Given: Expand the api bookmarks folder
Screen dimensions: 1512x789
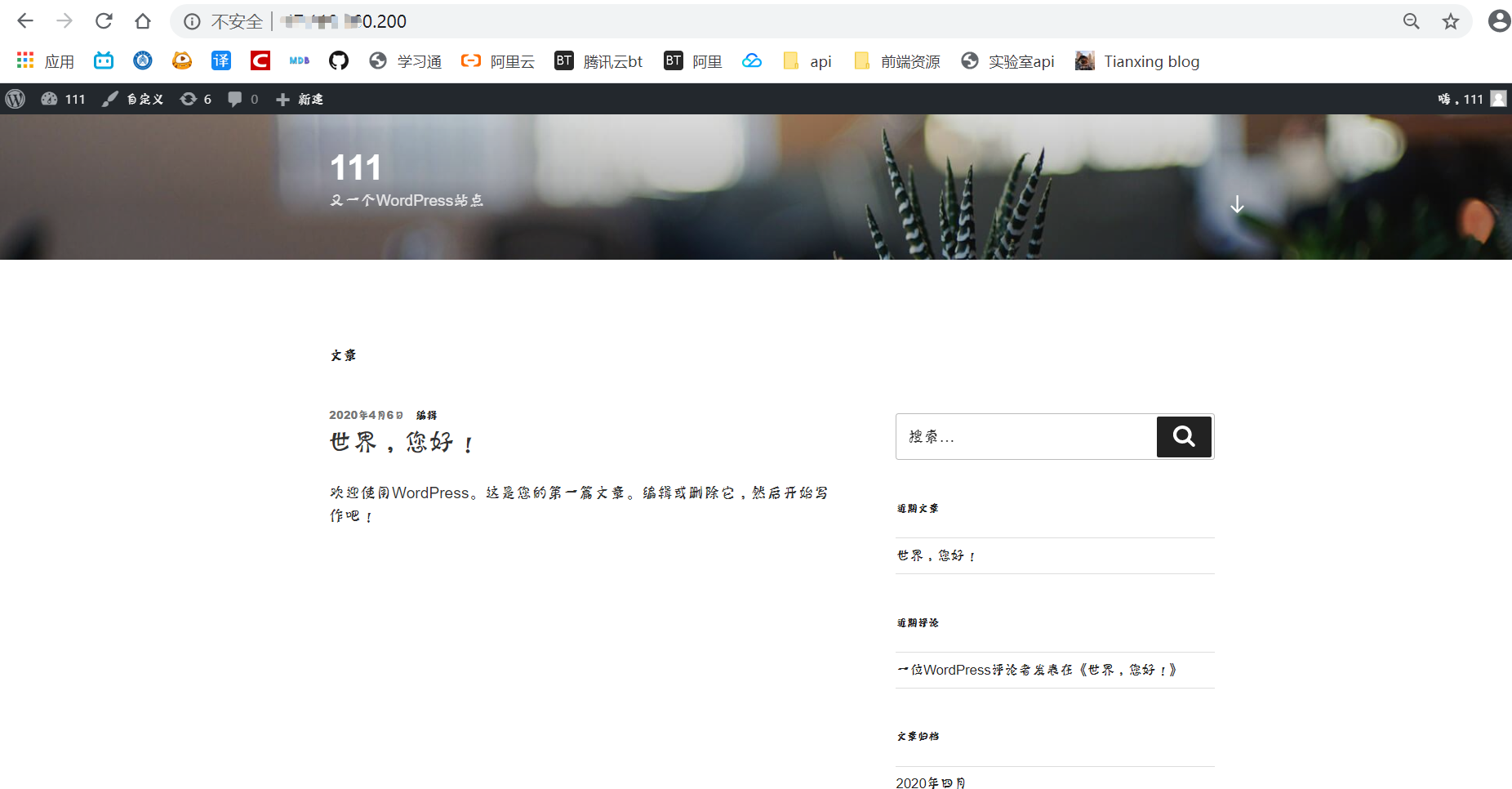Looking at the screenshot, I should tap(807, 60).
